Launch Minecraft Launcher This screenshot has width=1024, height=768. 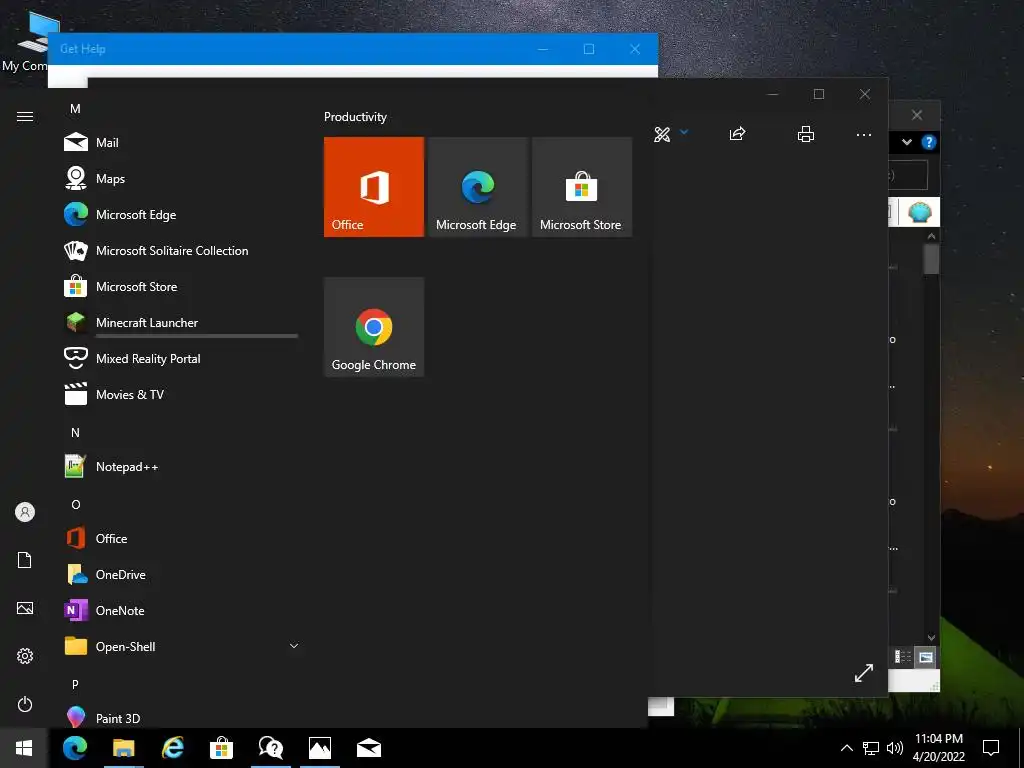coord(180,322)
